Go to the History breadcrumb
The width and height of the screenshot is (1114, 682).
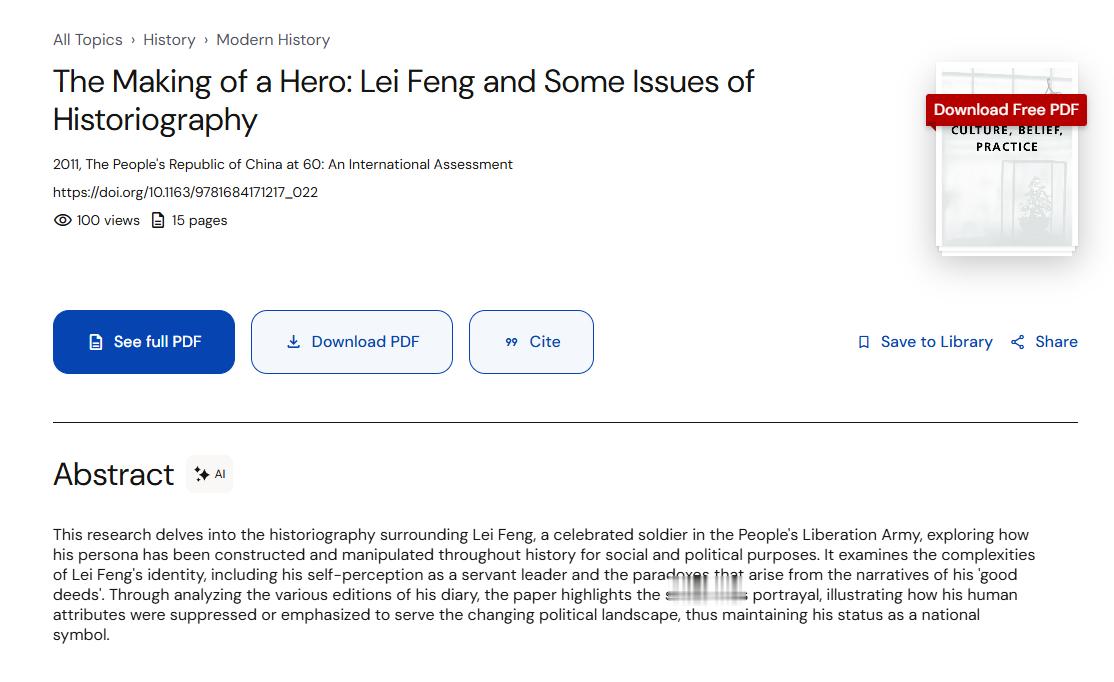point(169,40)
